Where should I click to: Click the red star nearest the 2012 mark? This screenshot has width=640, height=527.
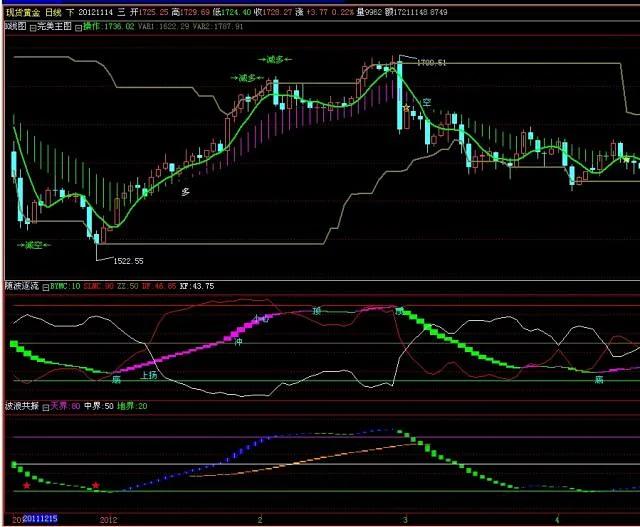(x=96, y=486)
